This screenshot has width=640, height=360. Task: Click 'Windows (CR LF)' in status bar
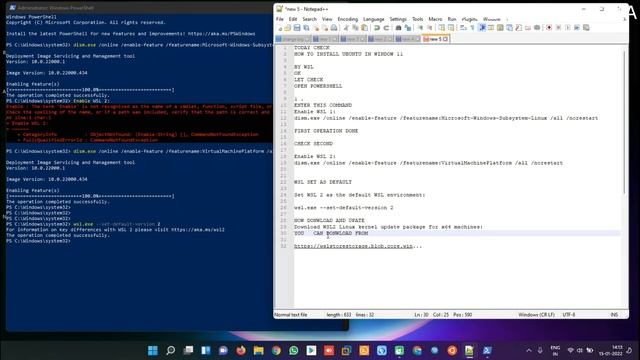coord(536,315)
